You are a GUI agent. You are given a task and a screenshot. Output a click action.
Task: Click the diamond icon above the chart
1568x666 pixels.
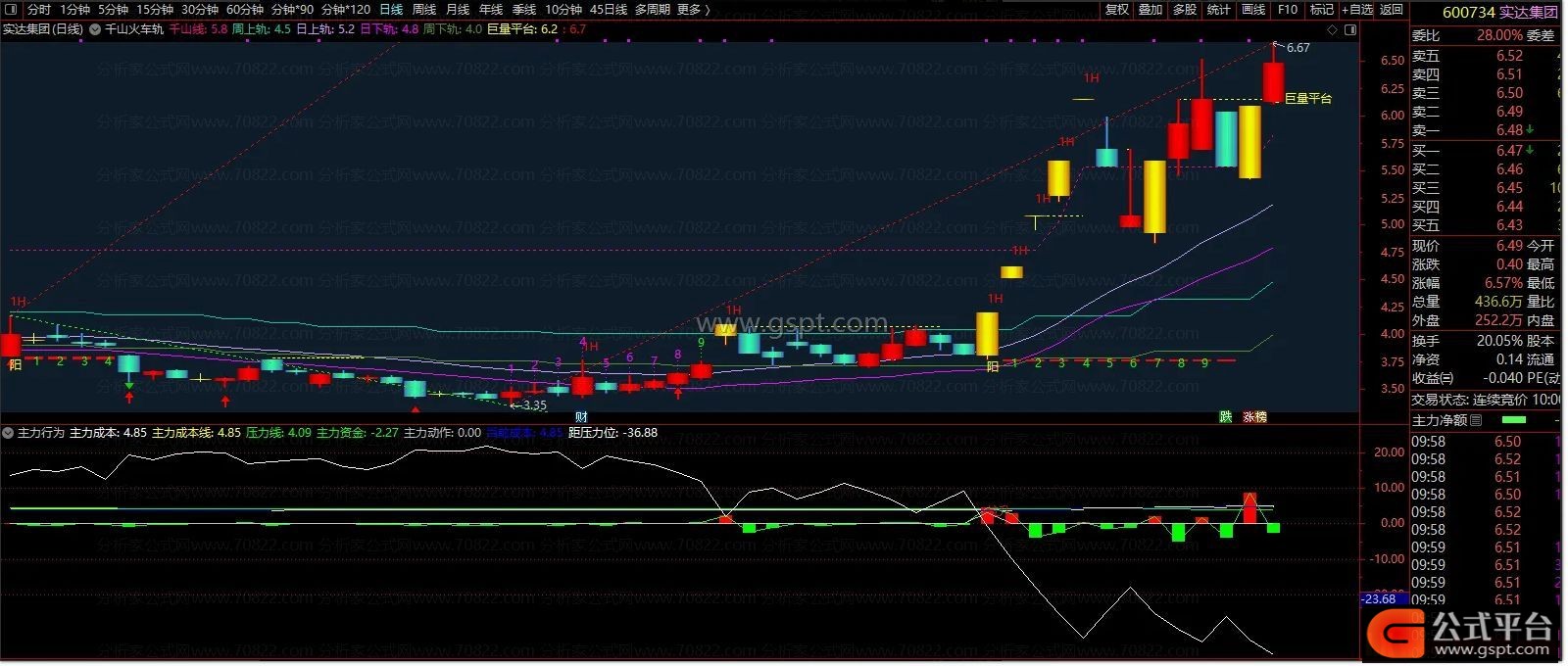(1333, 30)
